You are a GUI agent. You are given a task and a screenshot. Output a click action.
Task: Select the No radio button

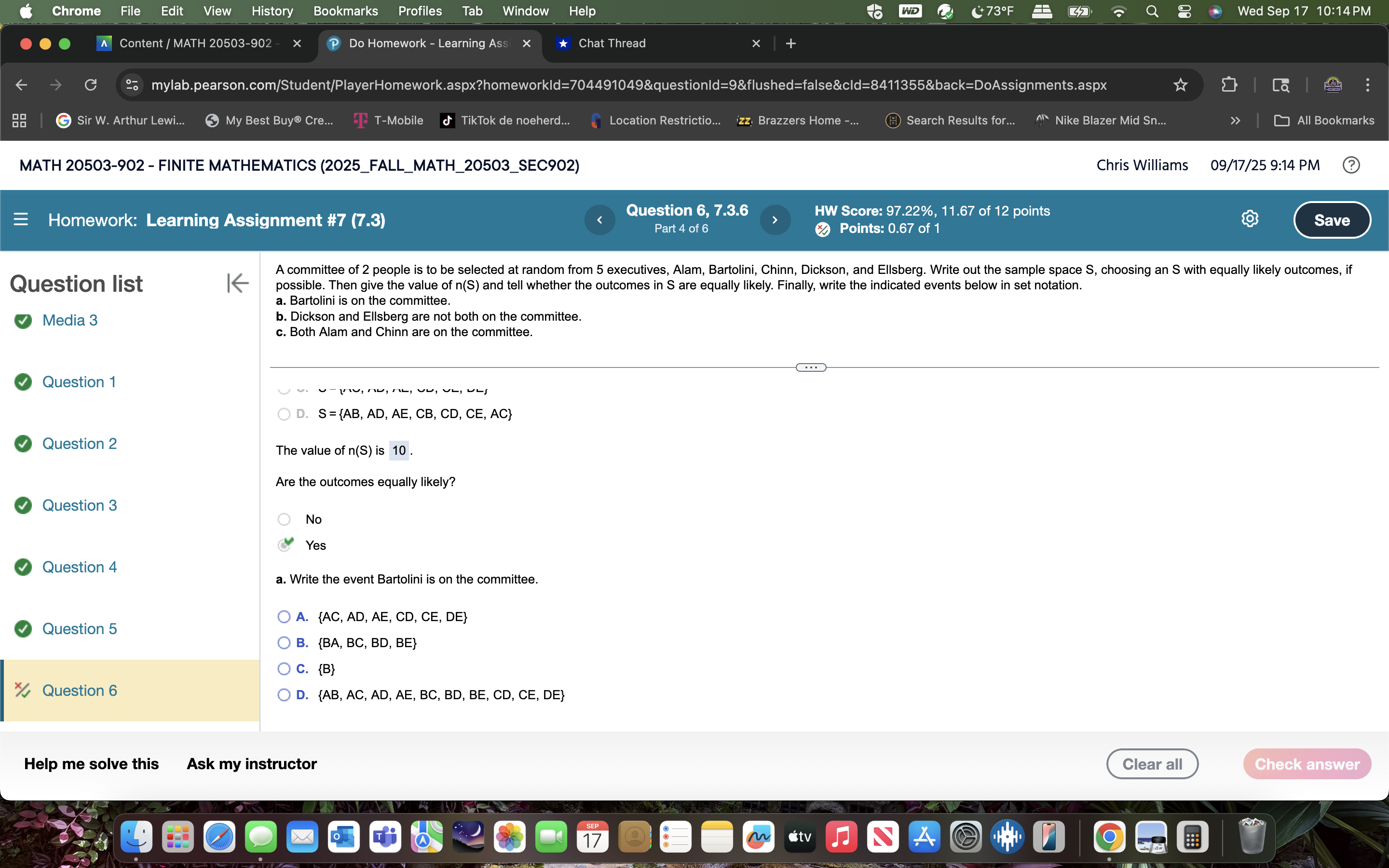pos(284,518)
